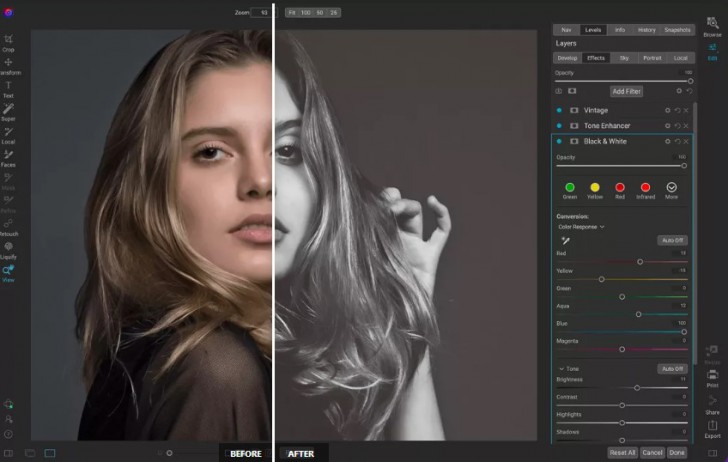Screen dimensions: 728x462
Task: Click the Reset All button
Action: coord(622,453)
